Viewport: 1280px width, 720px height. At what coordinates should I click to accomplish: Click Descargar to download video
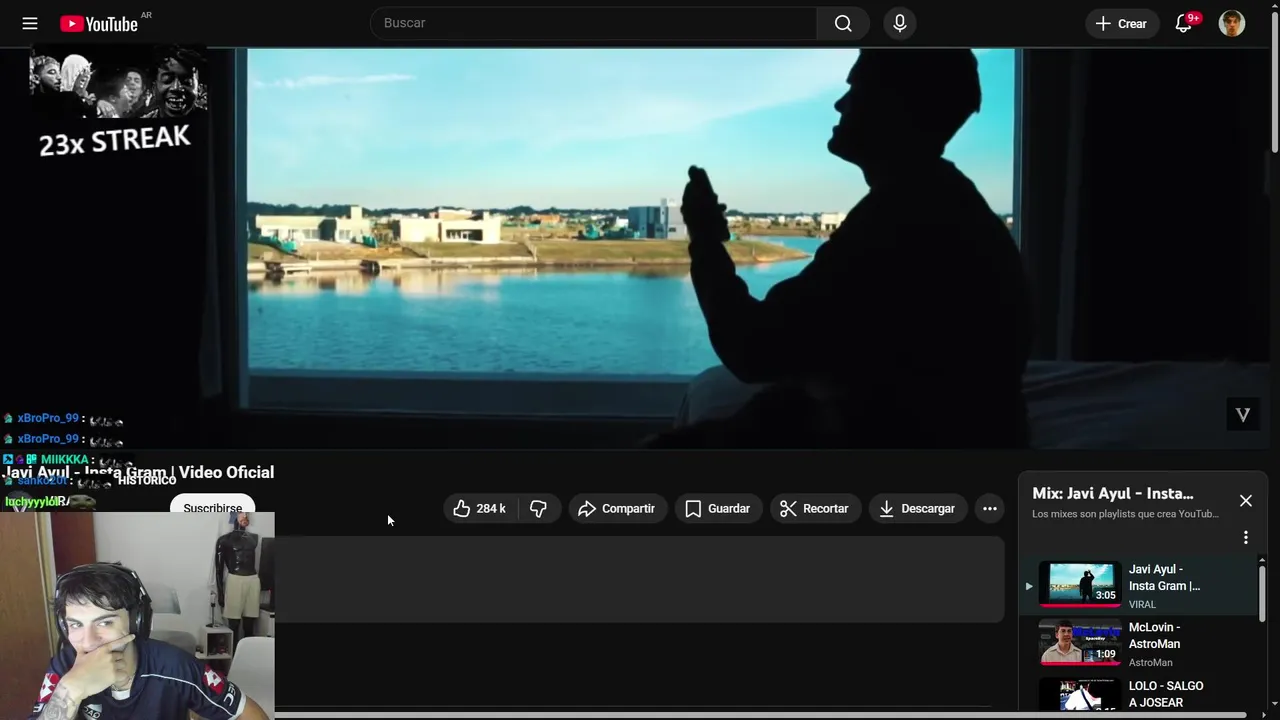point(917,508)
